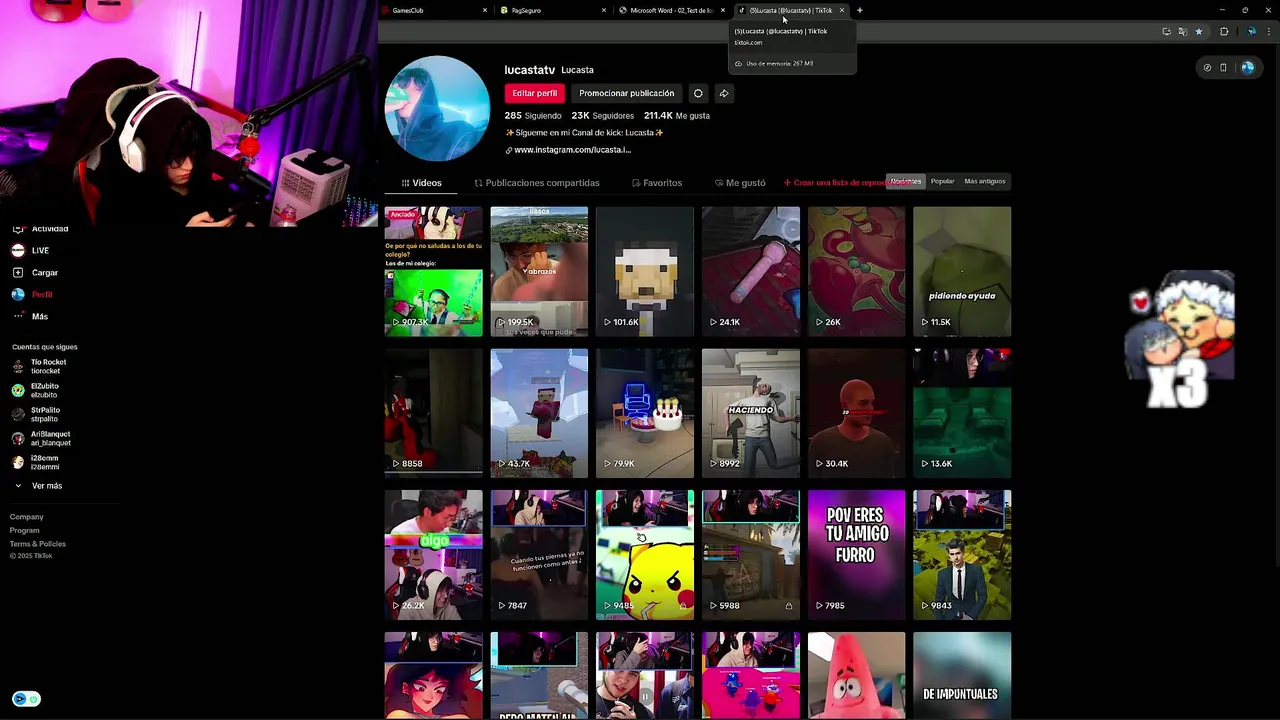Open the Program footer link
The width and height of the screenshot is (1280, 720).
(25, 531)
